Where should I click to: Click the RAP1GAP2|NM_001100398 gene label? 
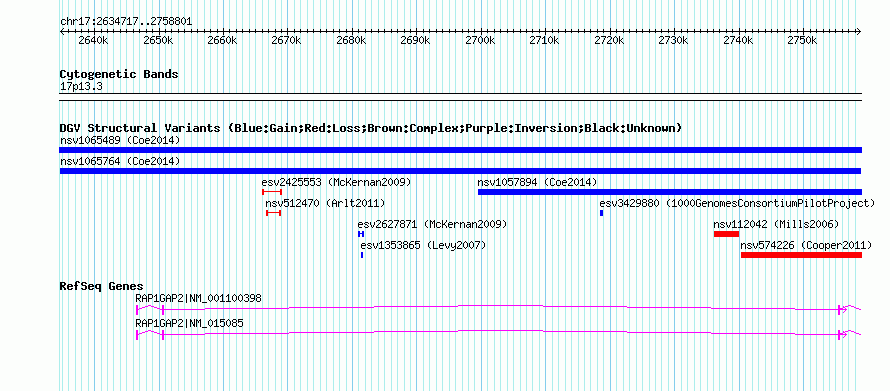[198, 298]
